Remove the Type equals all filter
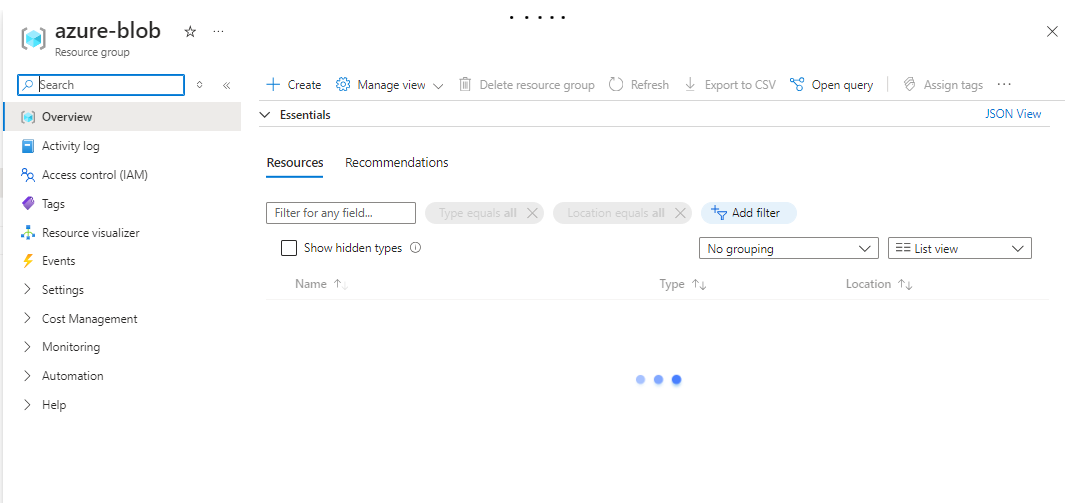This screenshot has width=1065, height=503. point(532,213)
